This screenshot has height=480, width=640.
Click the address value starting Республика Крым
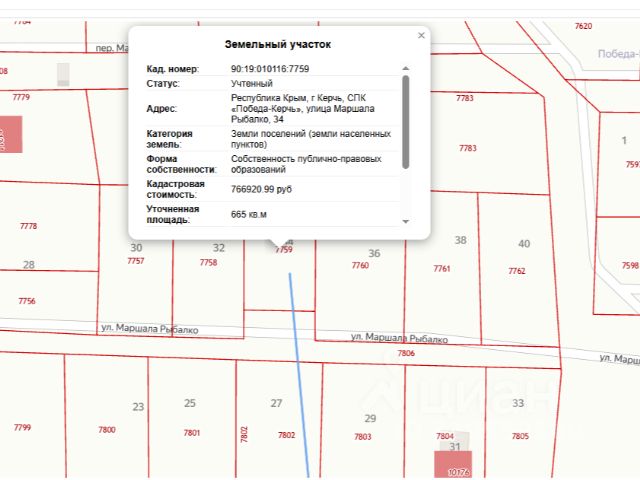click(x=303, y=109)
